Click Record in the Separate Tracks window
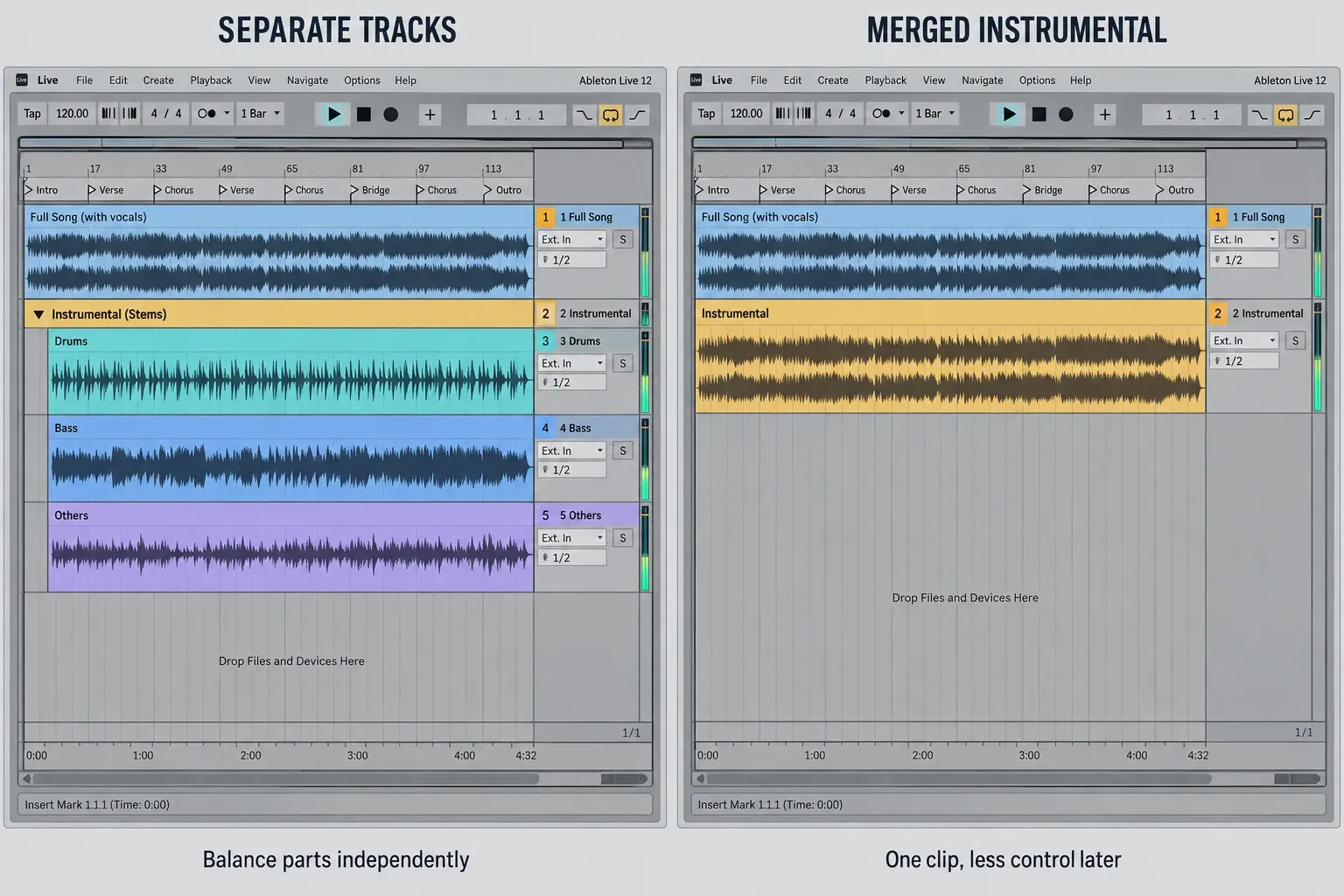The width and height of the screenshot is (1344, 896). click(x=391, y=114)
